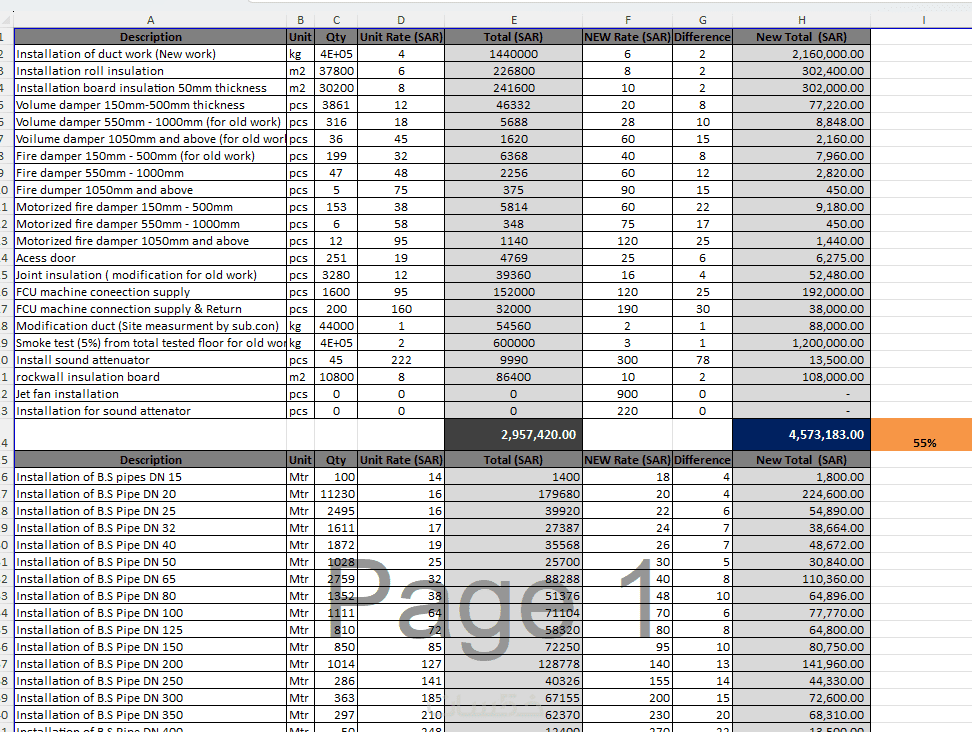Screen dimensions: 972x732
Task: Select column I header
Action: [x=923, y=20]
